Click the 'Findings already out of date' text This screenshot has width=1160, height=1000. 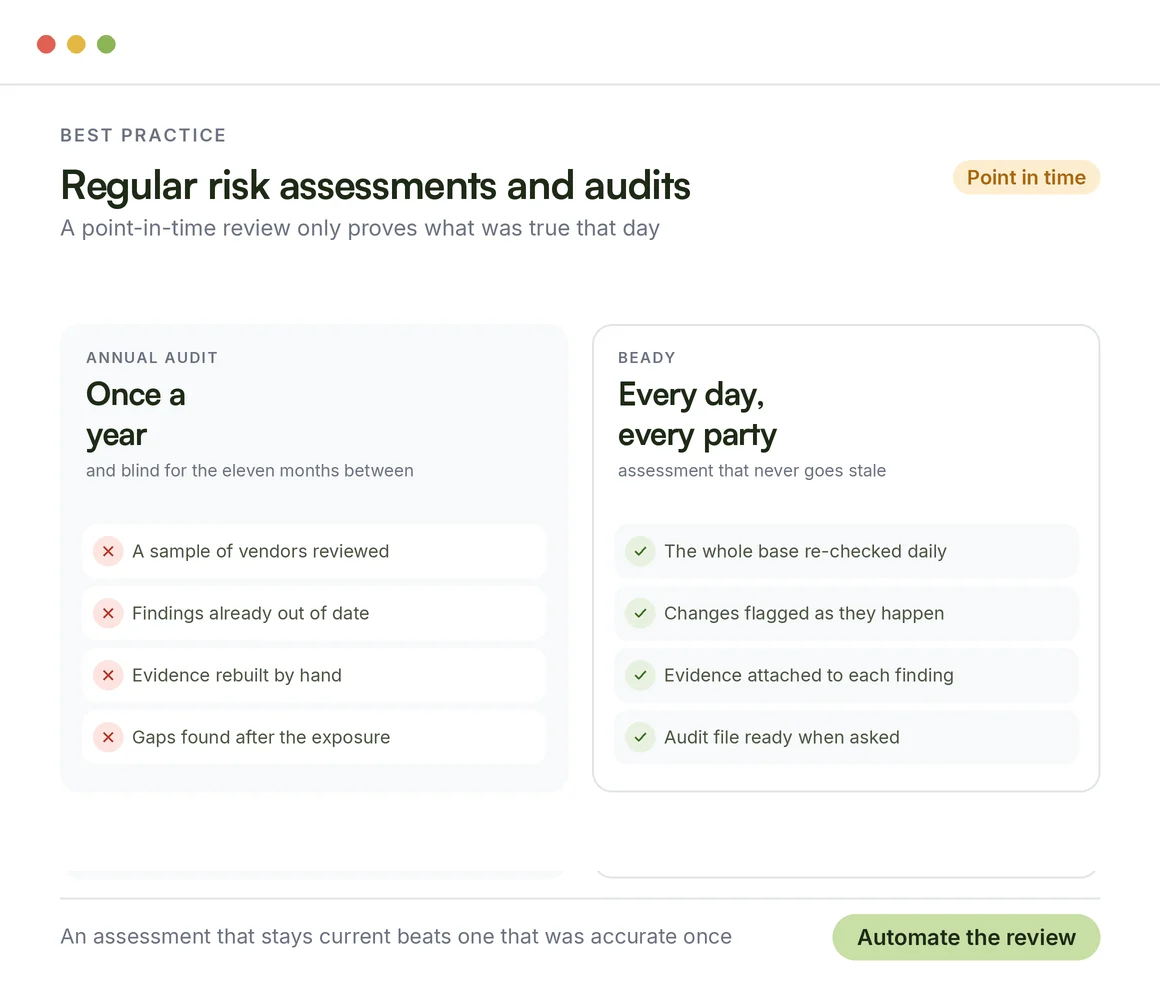[x=250, y=613]
